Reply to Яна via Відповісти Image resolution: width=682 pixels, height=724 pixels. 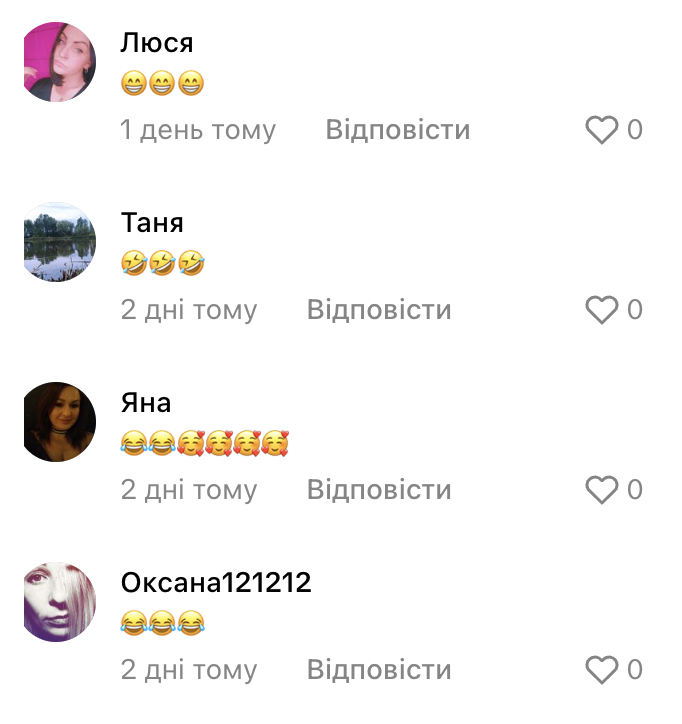pos(379,489)
